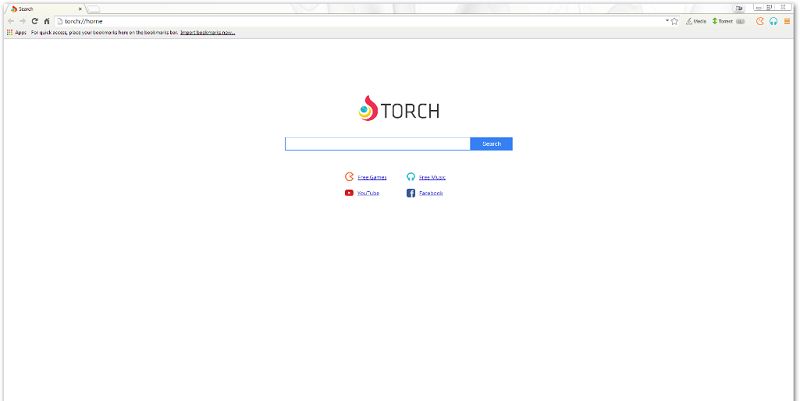Screen dimensions: 800x401
Task: Open the orange Torch menu button
Action: pyautogui.click(x=787, y=21)
